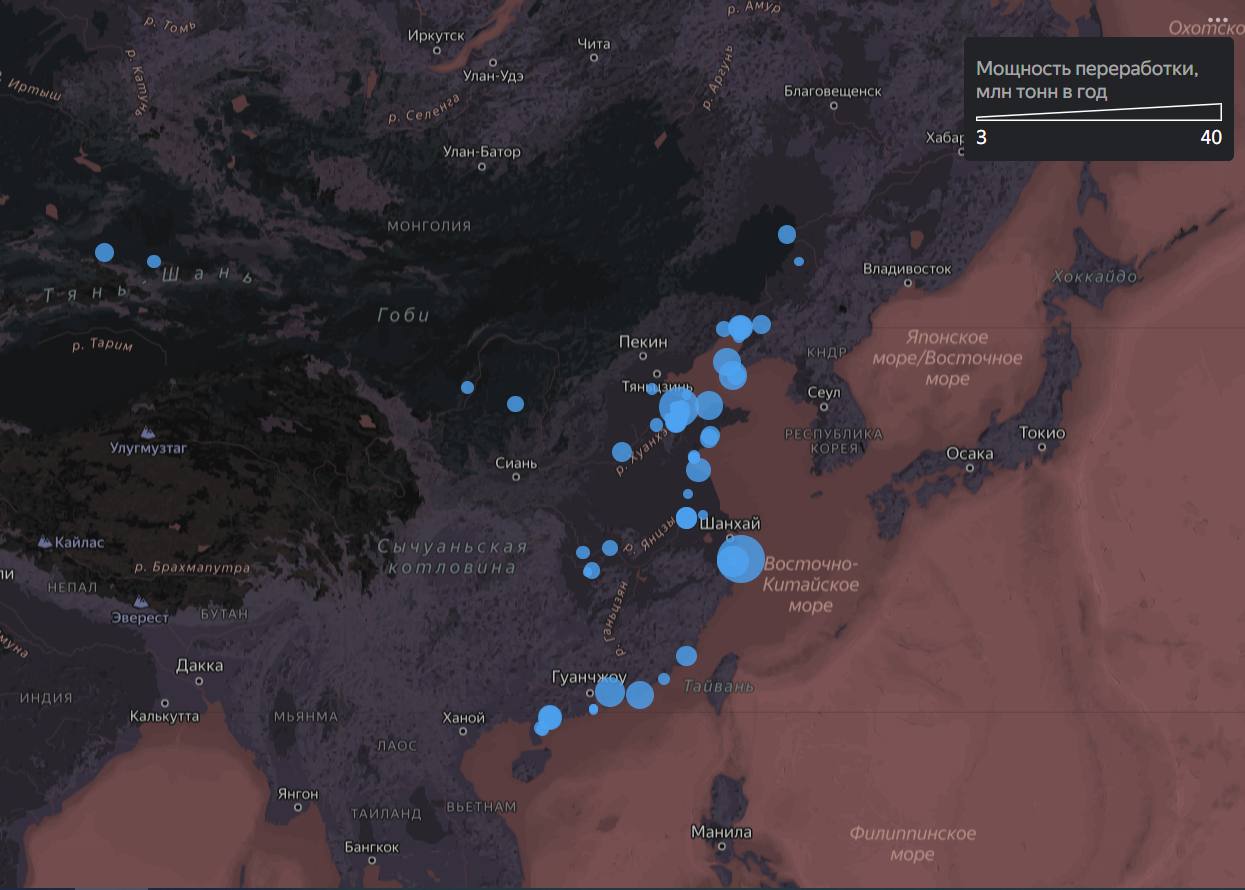This screenshot has height=890, width=1245.
Task: Click the Сеул city marker
Action: point(824,407)
